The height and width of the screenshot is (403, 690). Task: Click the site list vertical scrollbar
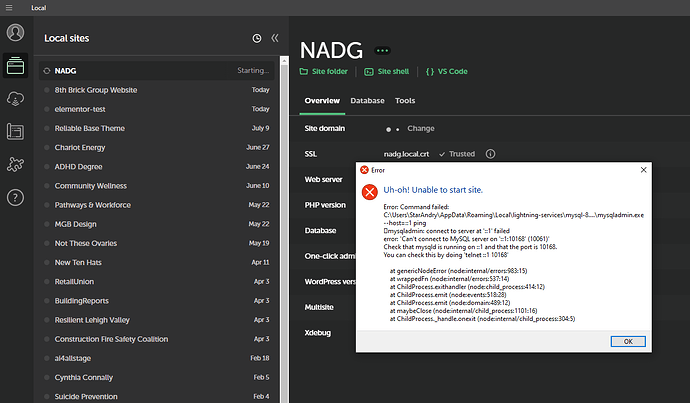pyautogui.click(x=284, y=229)
